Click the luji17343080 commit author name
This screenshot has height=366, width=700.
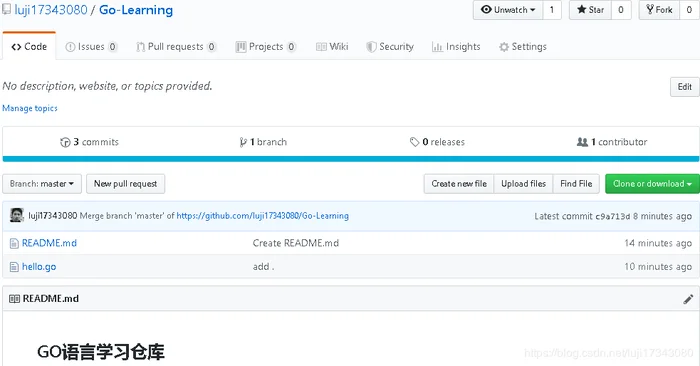(x=53, y=216)
